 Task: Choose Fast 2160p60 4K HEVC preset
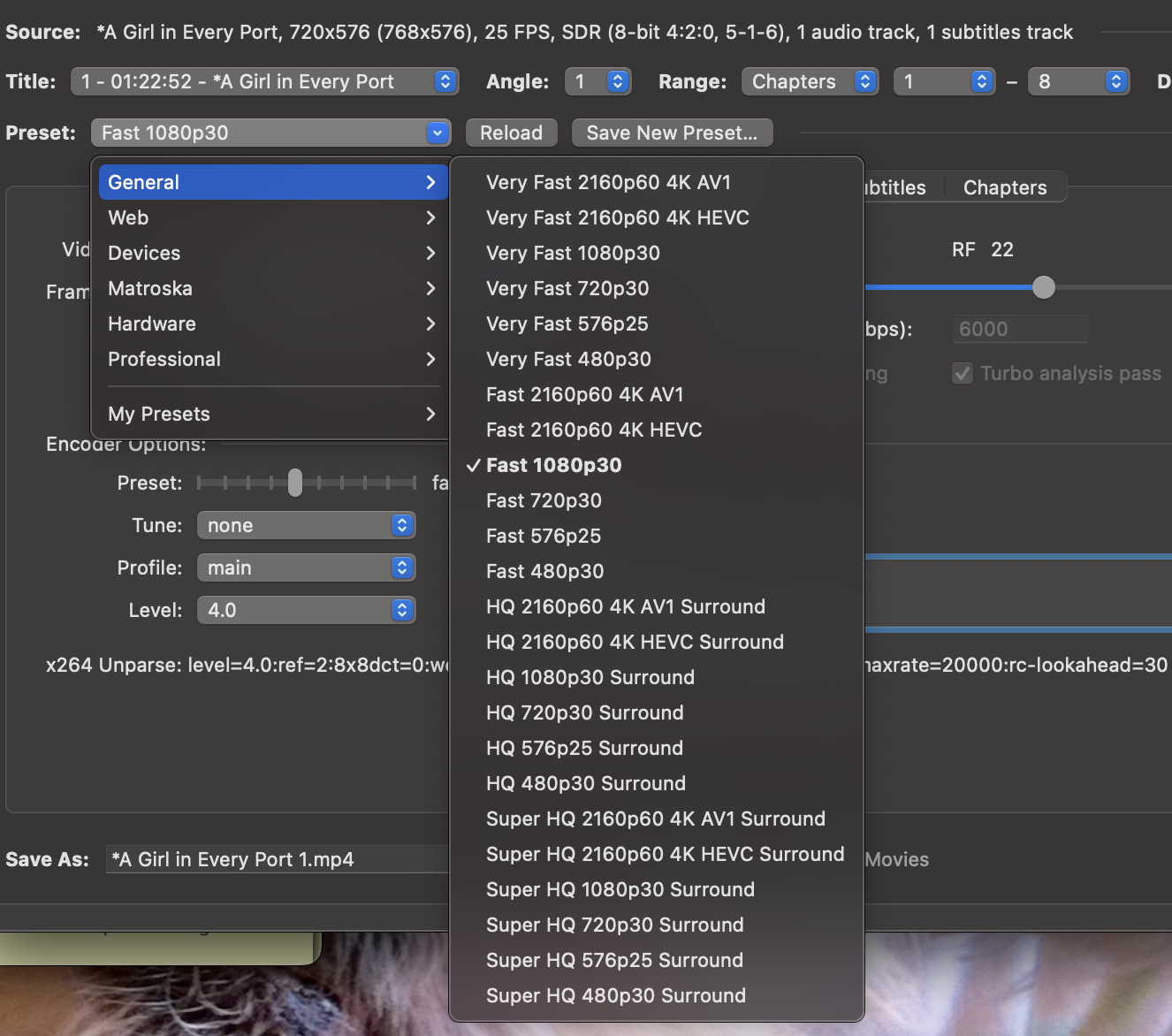pos(657,430)
